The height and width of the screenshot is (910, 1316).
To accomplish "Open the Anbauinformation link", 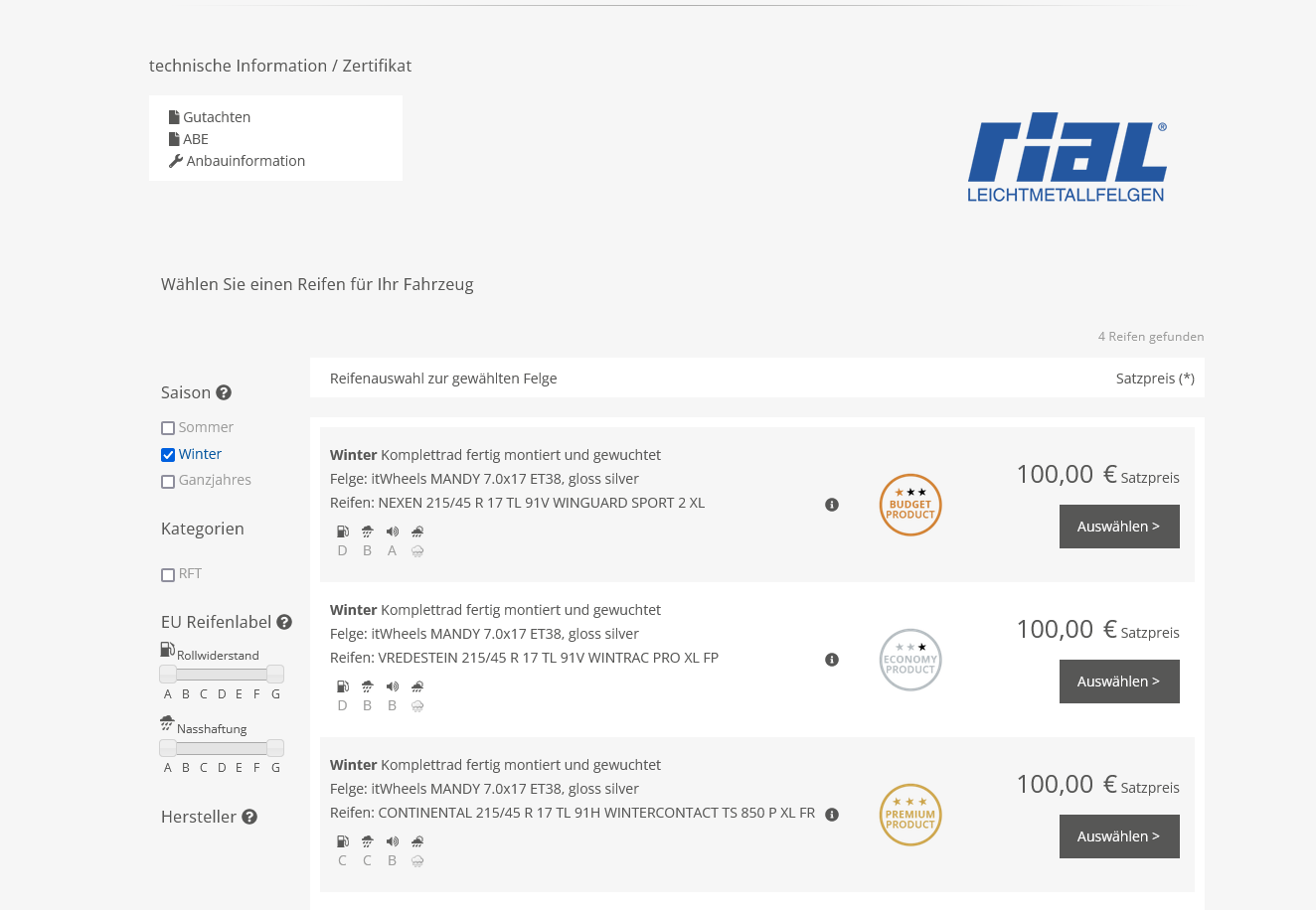I will [246, 161].
